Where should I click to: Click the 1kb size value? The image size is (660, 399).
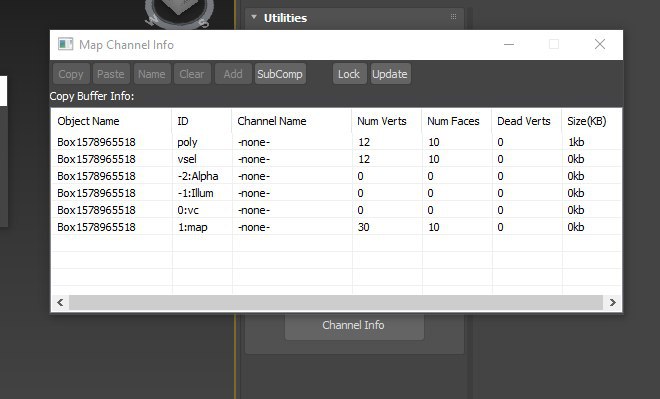click(576, 142)
